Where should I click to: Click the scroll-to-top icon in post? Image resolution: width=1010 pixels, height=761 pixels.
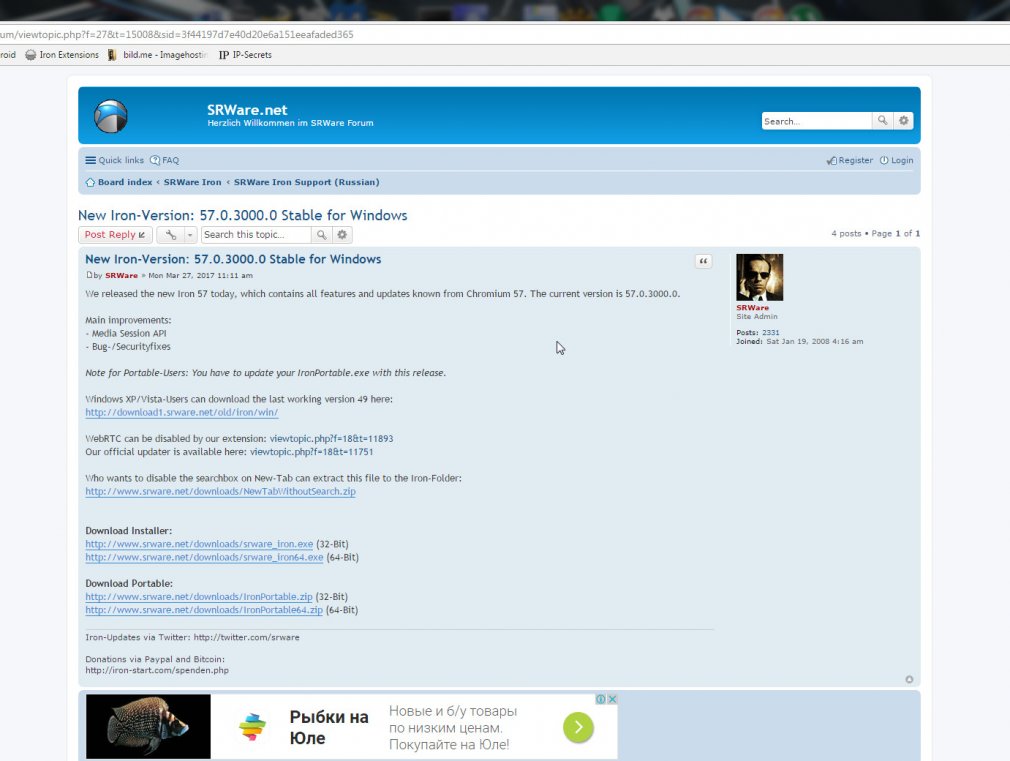tap(909, 679)
